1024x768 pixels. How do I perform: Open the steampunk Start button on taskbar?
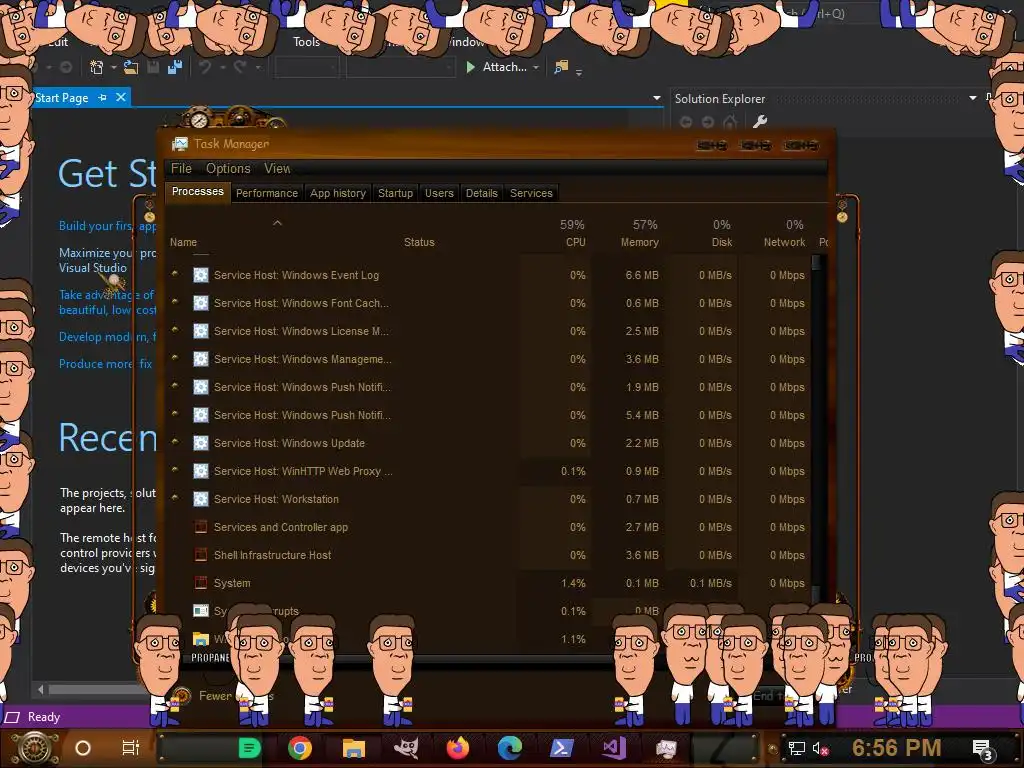pyautogui.click(x=34, y=748)
